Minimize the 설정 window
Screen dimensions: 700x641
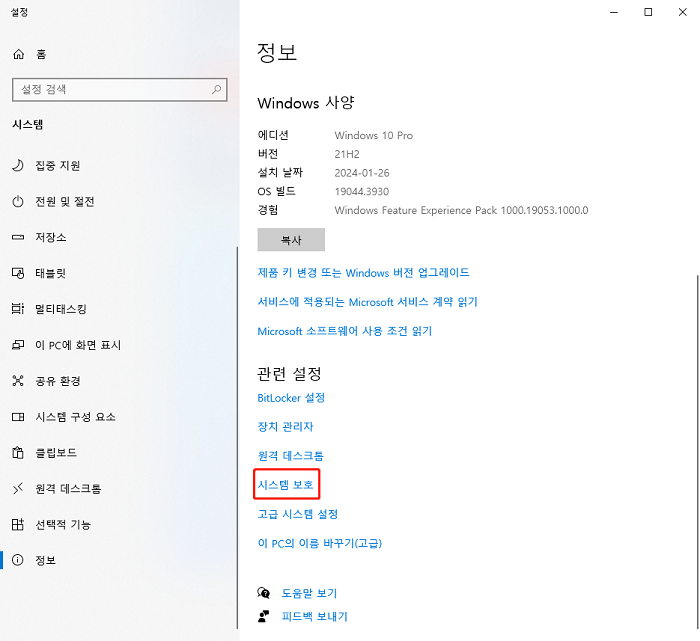[x=614, y=12]
